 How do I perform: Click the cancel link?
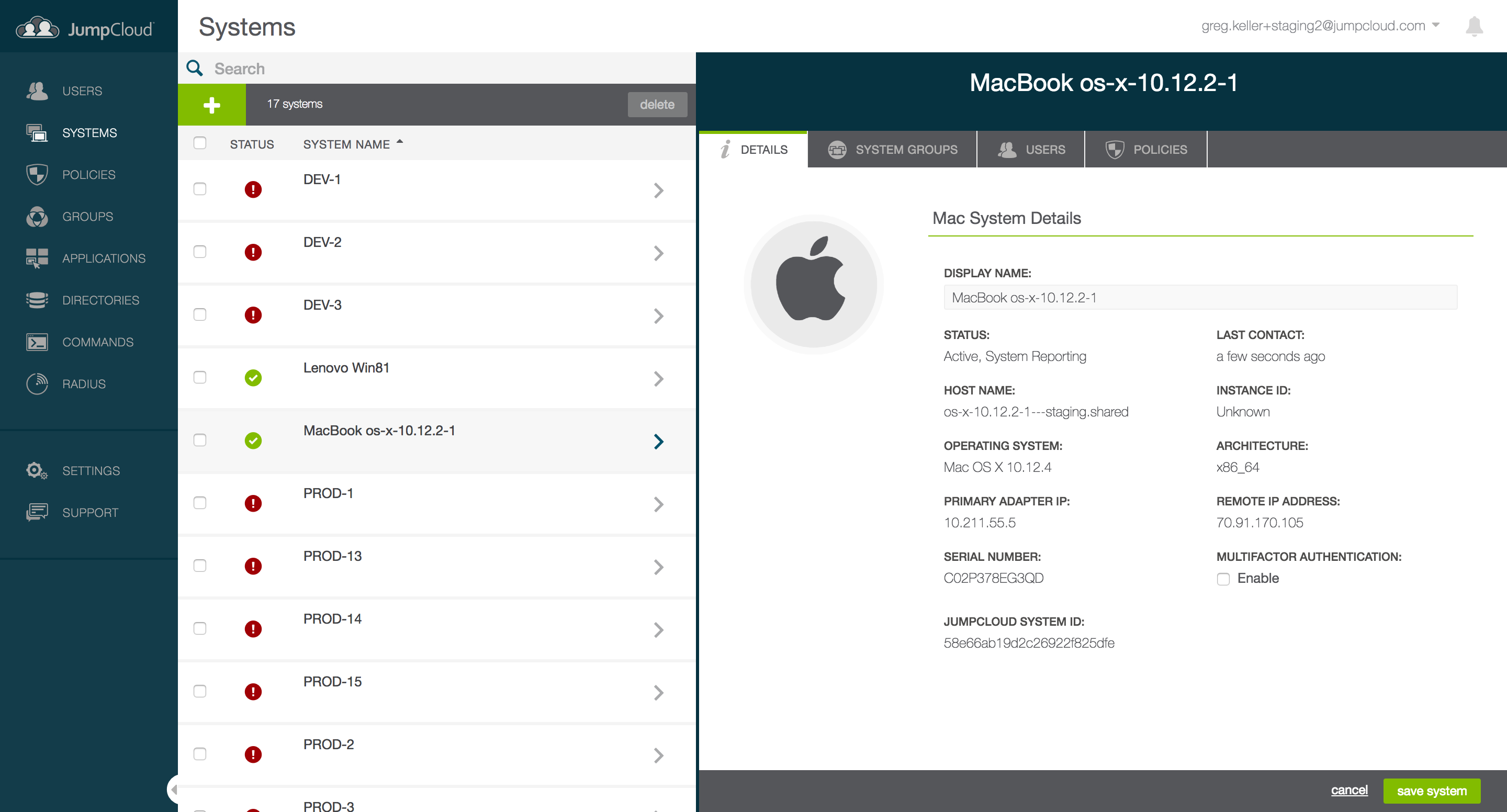tap(1348, 790)
